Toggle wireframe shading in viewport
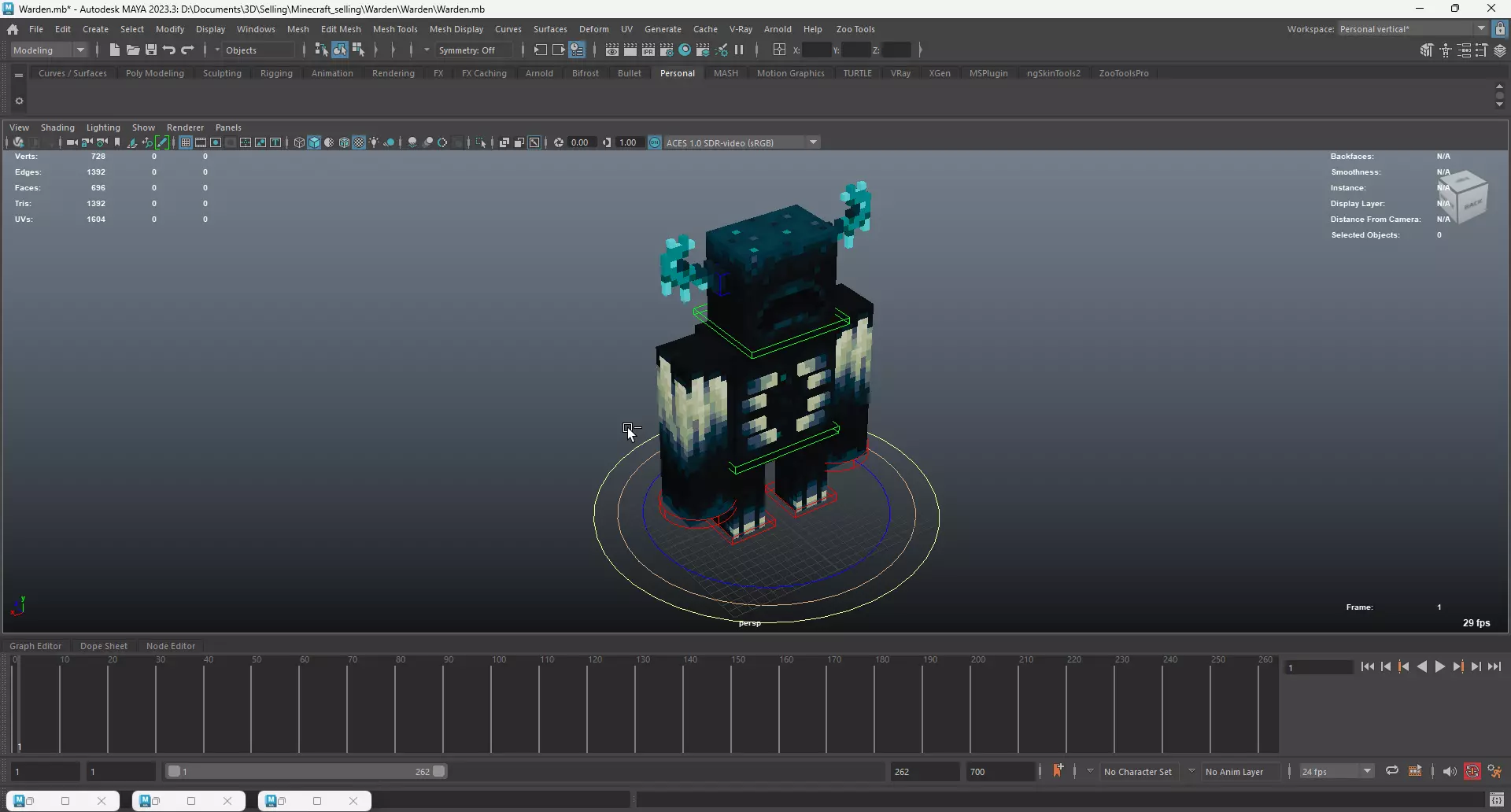Viewport: 1511px width, 812px height. tap(299, 142)
